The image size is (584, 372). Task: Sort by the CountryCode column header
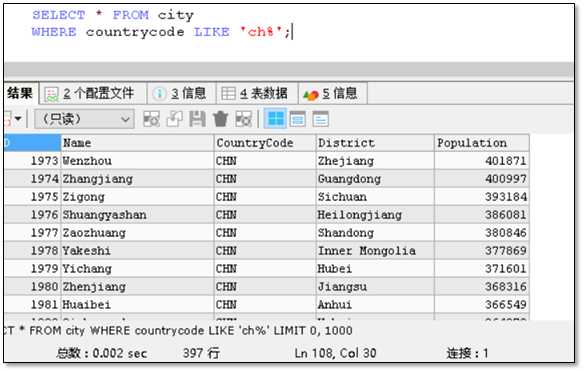point(265,143)
